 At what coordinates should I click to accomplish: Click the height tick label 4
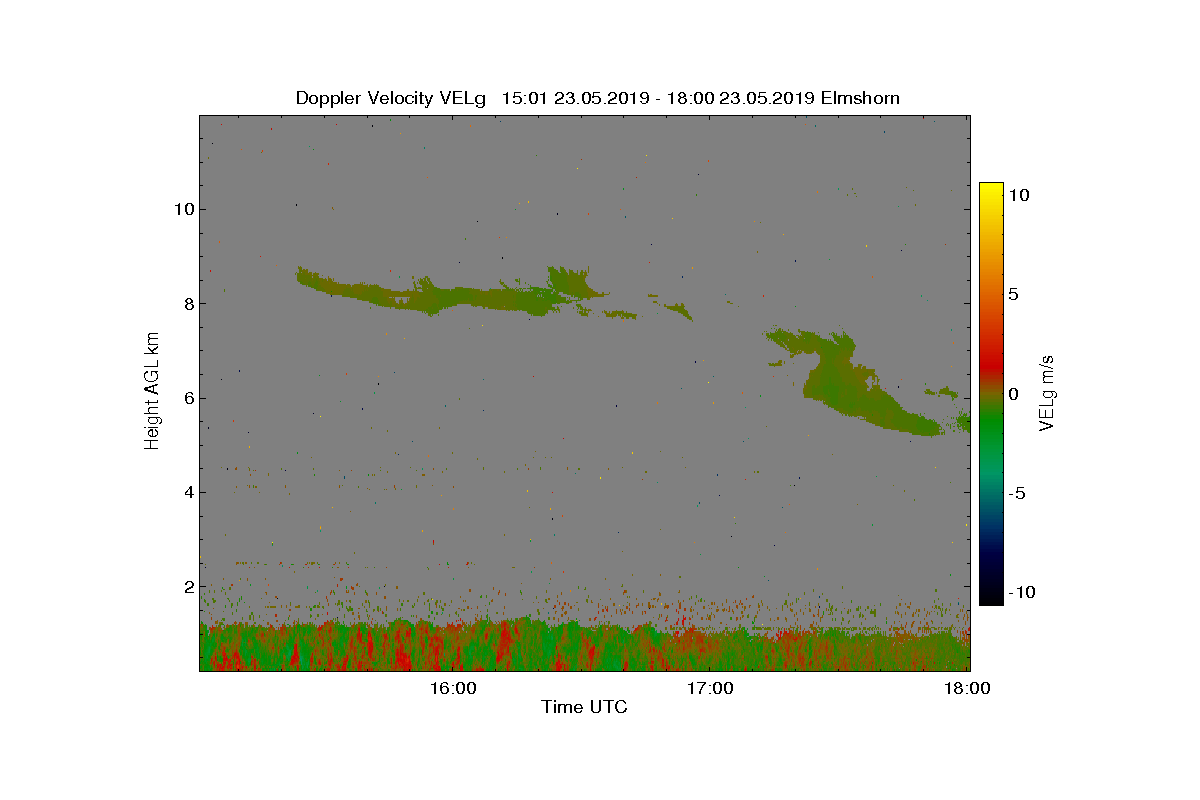[x=187, y=492]
